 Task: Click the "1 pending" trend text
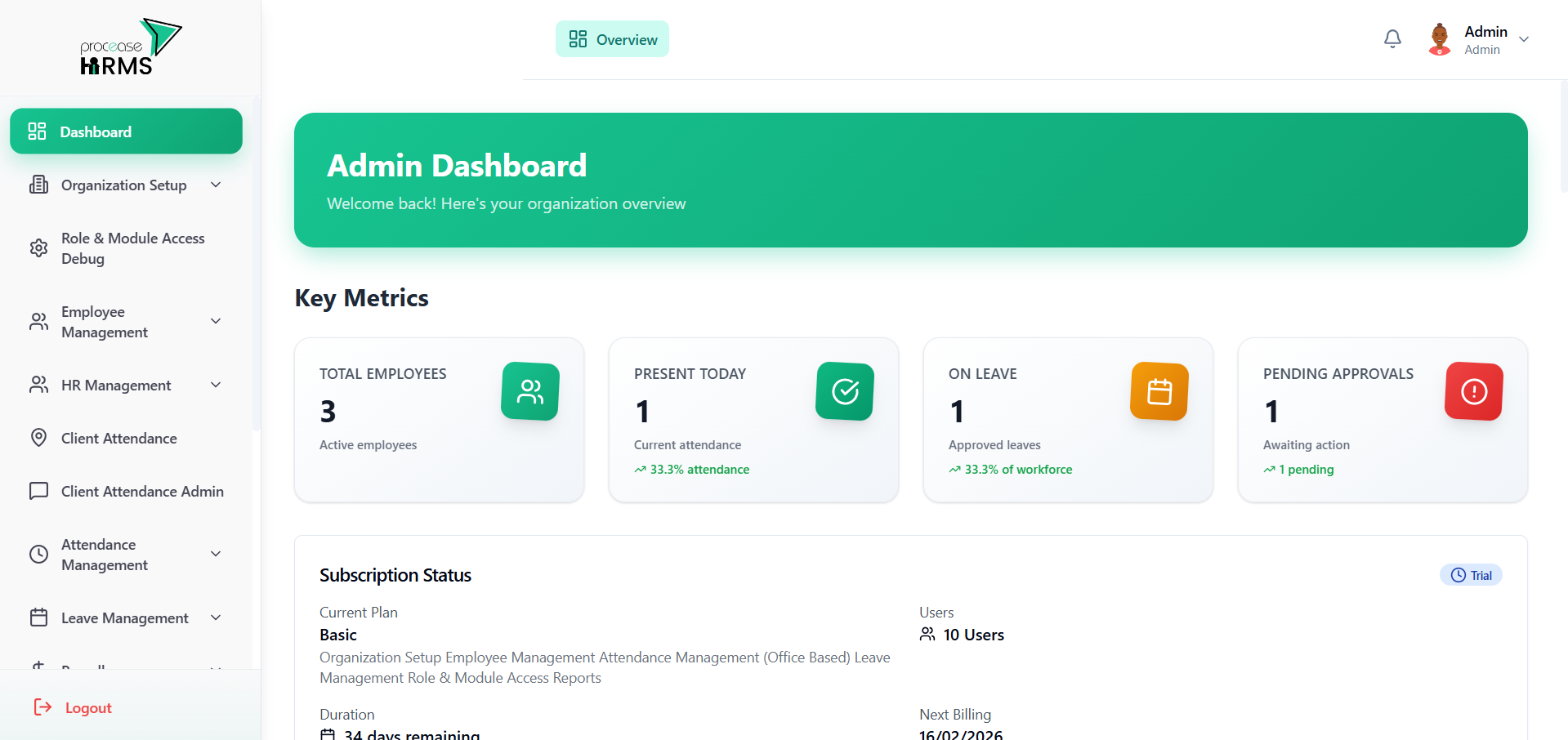click(1306, 470)
